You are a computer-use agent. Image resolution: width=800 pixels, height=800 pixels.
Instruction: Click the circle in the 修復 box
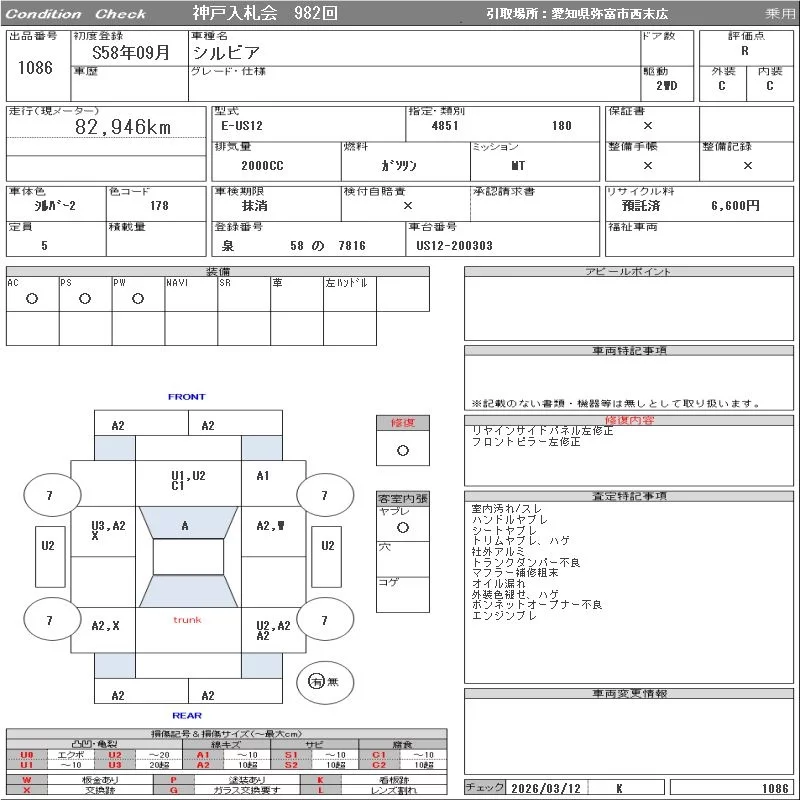pyautogui.click(x=403, y=450)
